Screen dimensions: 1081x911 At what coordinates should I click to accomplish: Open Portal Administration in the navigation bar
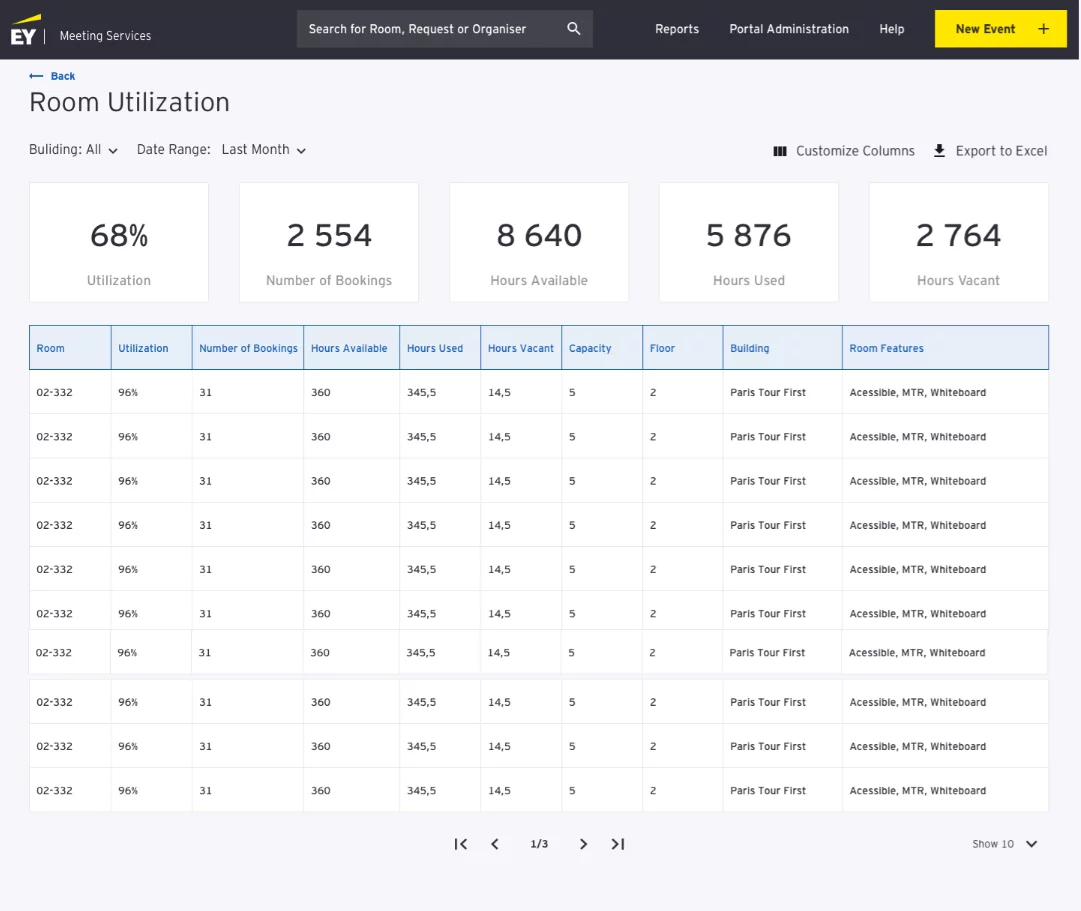pyautogui.click(x=789, y=29)
